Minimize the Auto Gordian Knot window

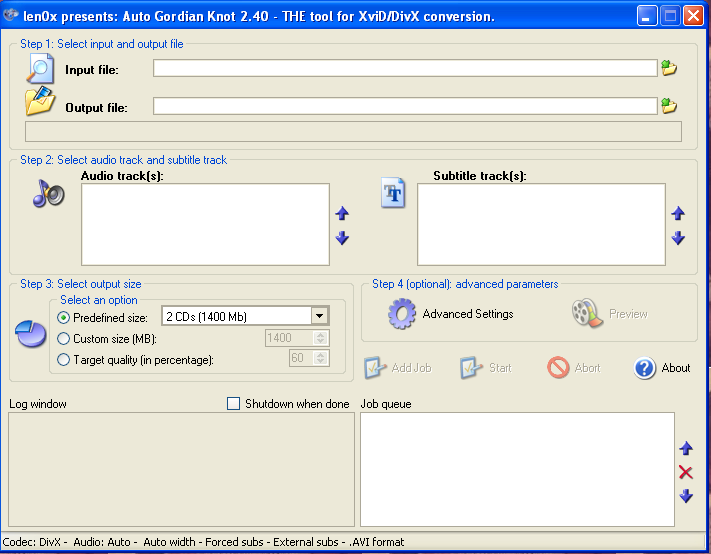tap(647, 16)
